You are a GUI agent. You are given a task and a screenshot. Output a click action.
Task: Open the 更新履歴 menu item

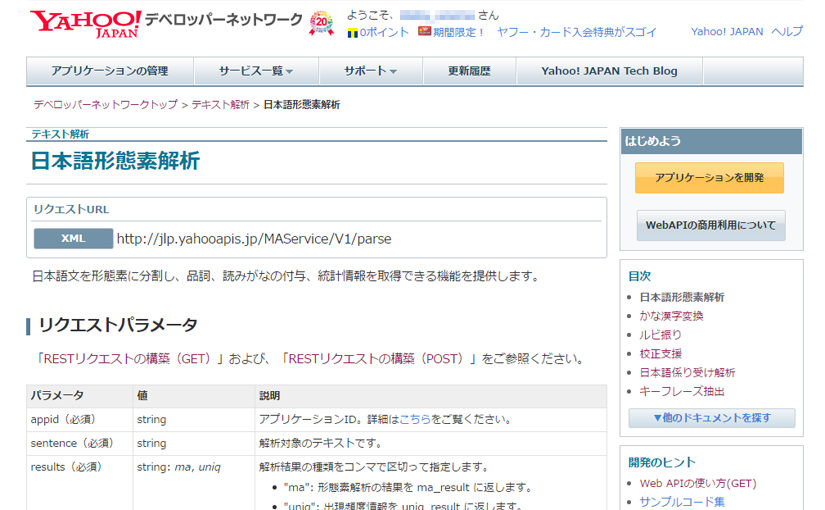469,71
